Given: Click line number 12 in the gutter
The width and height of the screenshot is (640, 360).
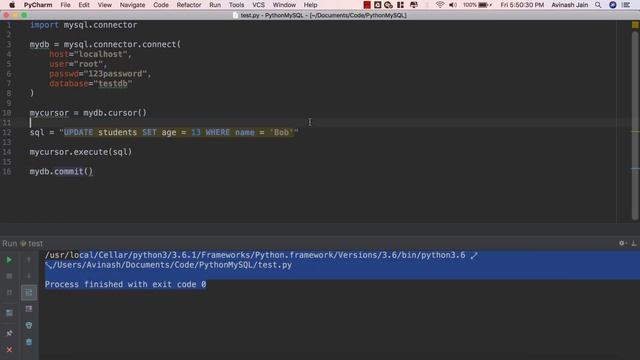Looking at the screenshot, I should pyautogui.click(x=7, y=132).
